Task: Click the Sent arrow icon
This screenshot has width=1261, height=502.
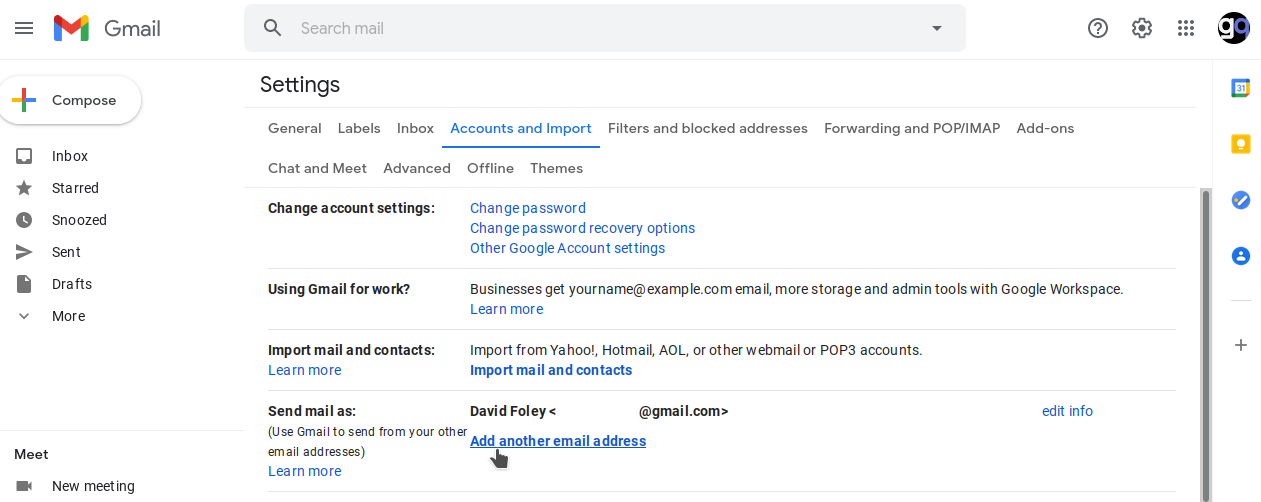Action: pyautogui.click(x=25, y=252)
